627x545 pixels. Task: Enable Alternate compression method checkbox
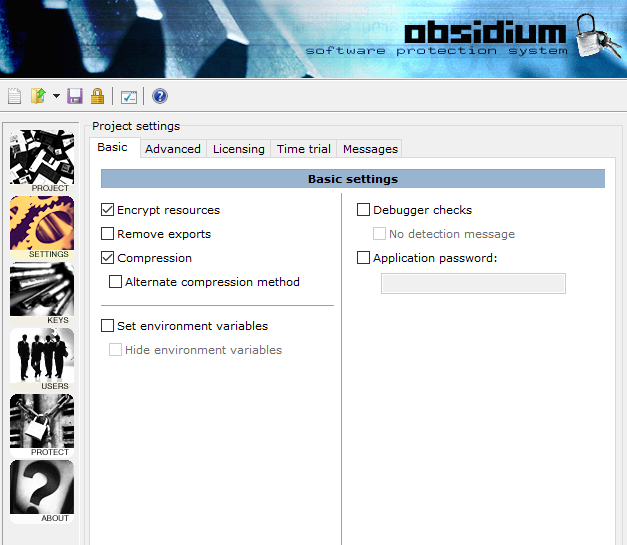pos(115,282)
